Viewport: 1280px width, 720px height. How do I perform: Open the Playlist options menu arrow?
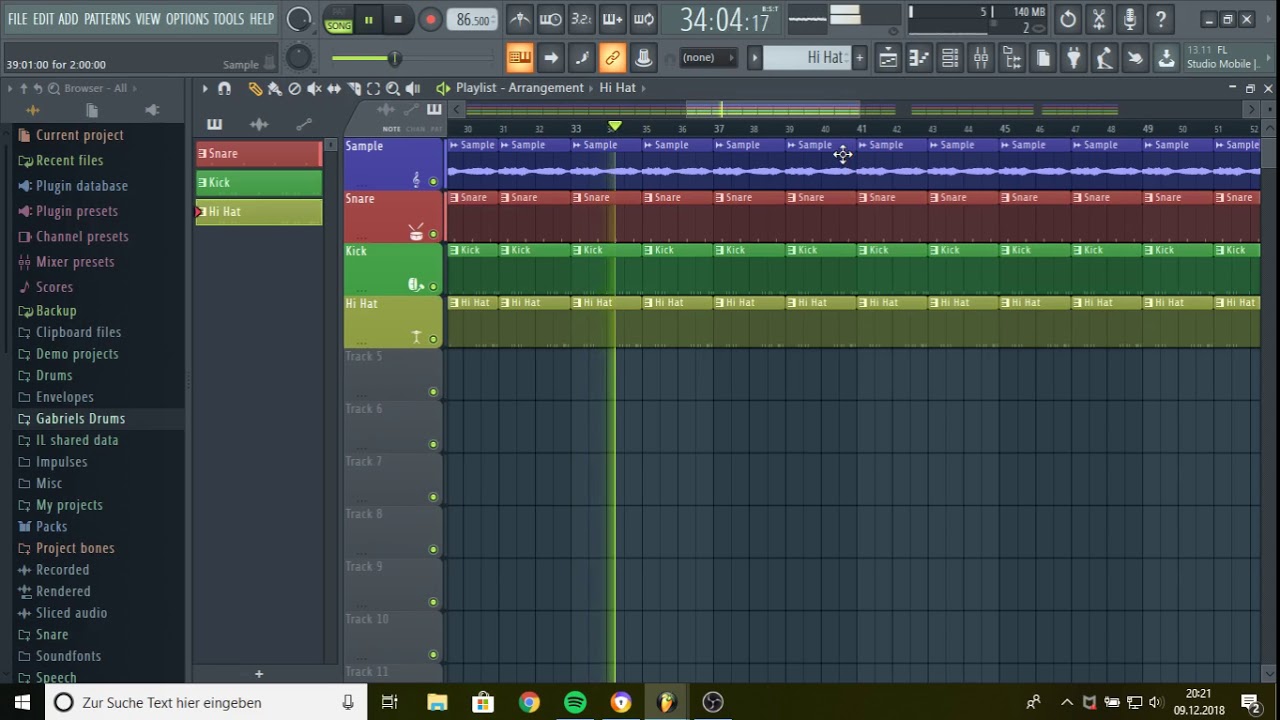tap(205, 89)
